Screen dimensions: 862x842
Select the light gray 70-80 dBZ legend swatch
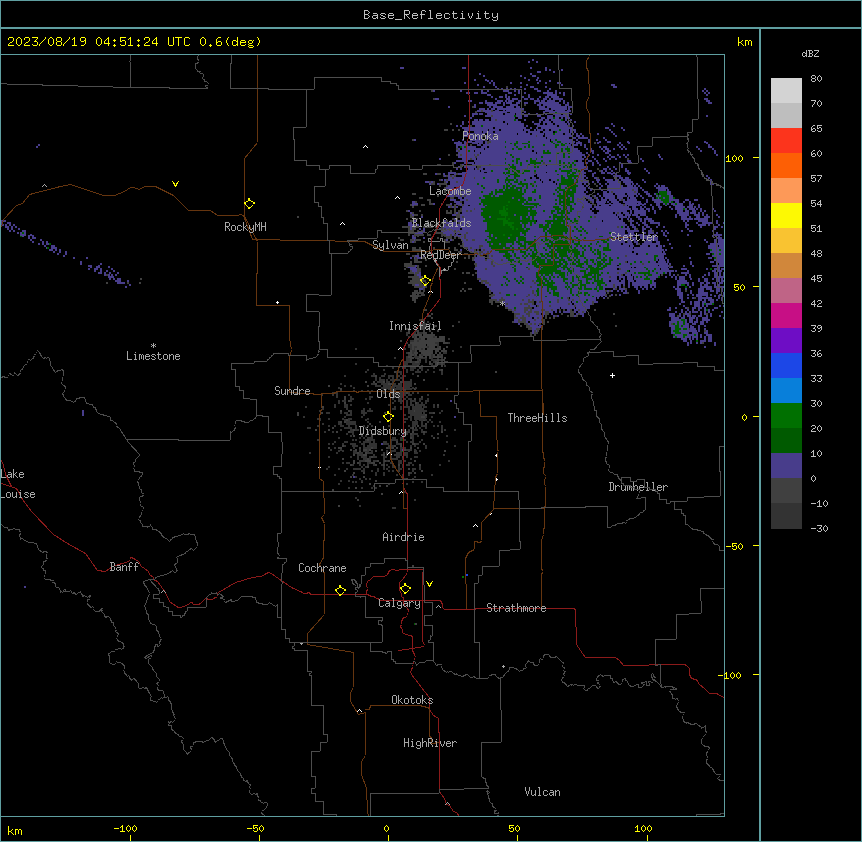786,91
